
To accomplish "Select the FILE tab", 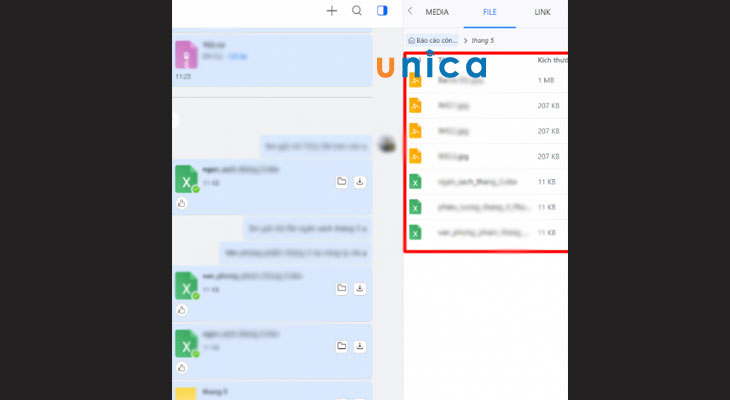I will pyautogui.click(x=489, y=12).
